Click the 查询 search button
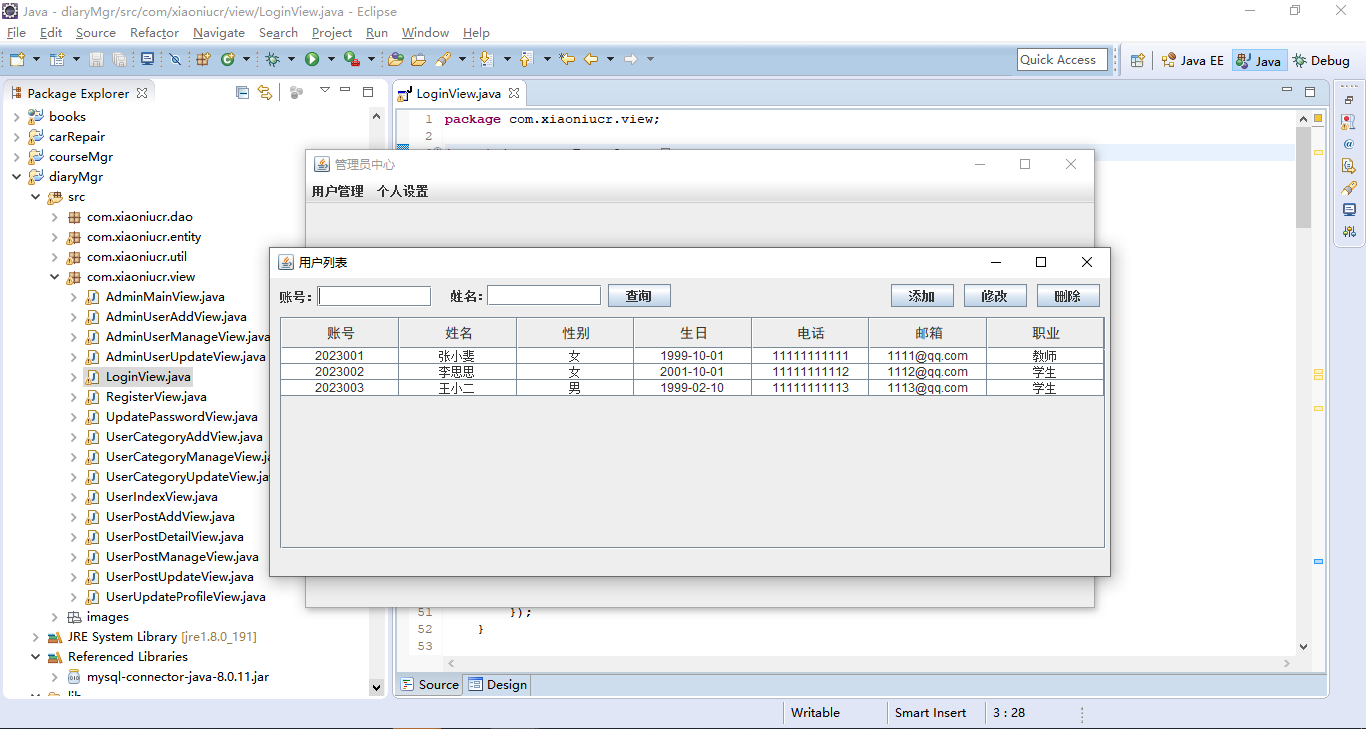1366x729 pixels. 639,296
